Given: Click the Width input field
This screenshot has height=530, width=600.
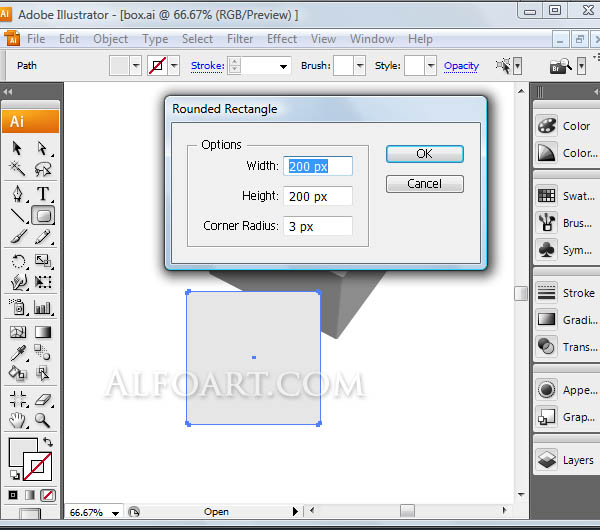Looking at the screenshot, I should click(x=318, y=166).
